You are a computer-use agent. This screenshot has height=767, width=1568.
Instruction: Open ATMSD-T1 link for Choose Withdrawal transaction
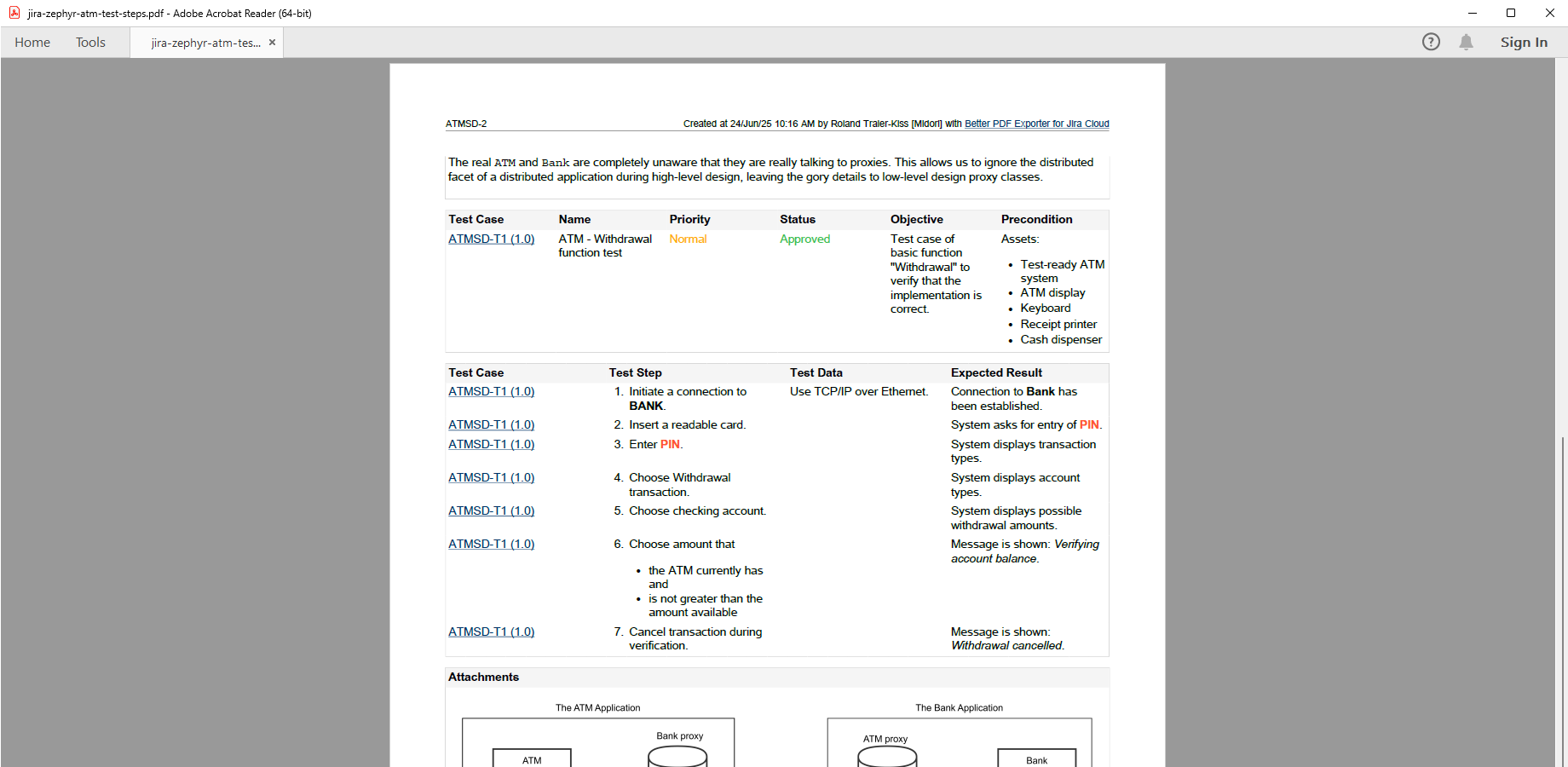click(x=491, y=478)
